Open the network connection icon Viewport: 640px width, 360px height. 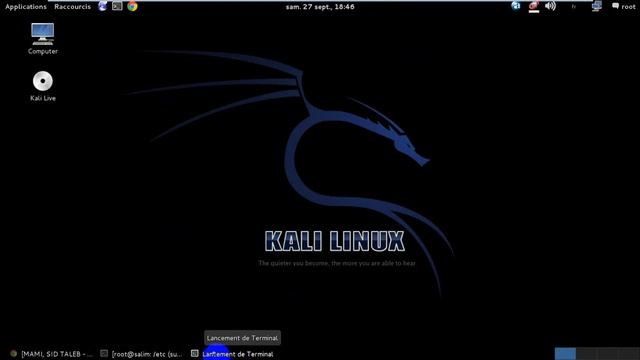pos(597,6)
